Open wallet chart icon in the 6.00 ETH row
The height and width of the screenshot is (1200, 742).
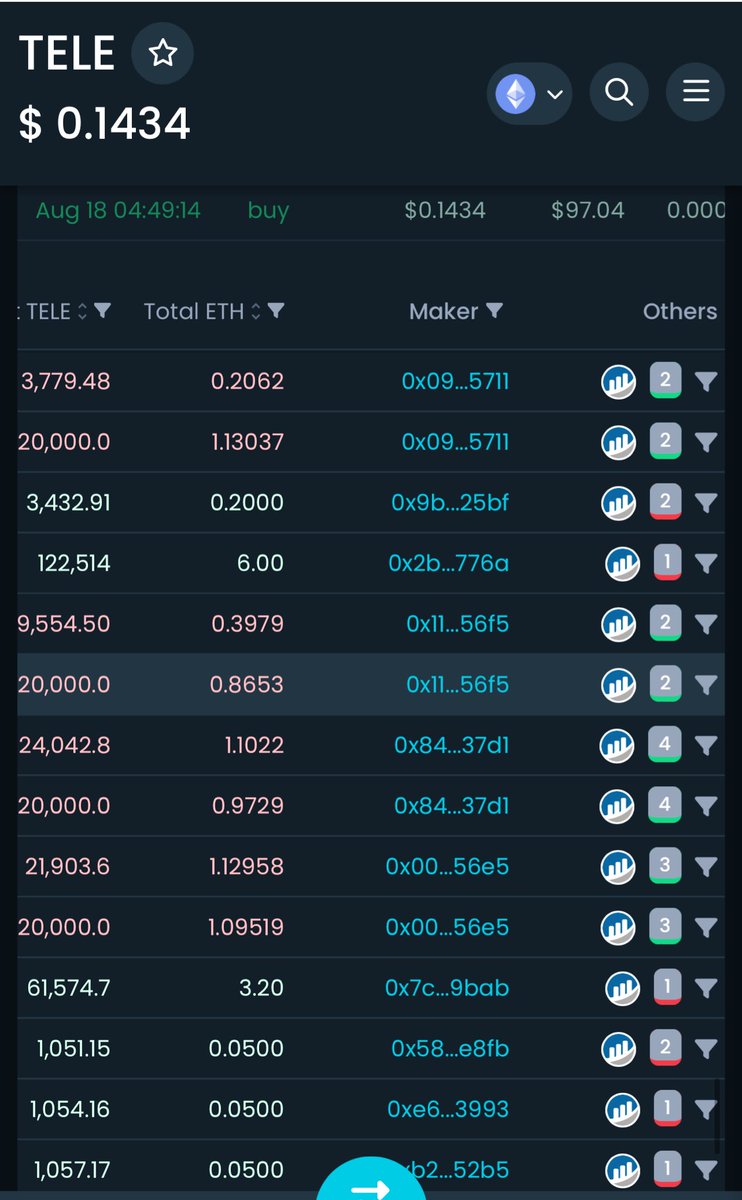[622, 564]
